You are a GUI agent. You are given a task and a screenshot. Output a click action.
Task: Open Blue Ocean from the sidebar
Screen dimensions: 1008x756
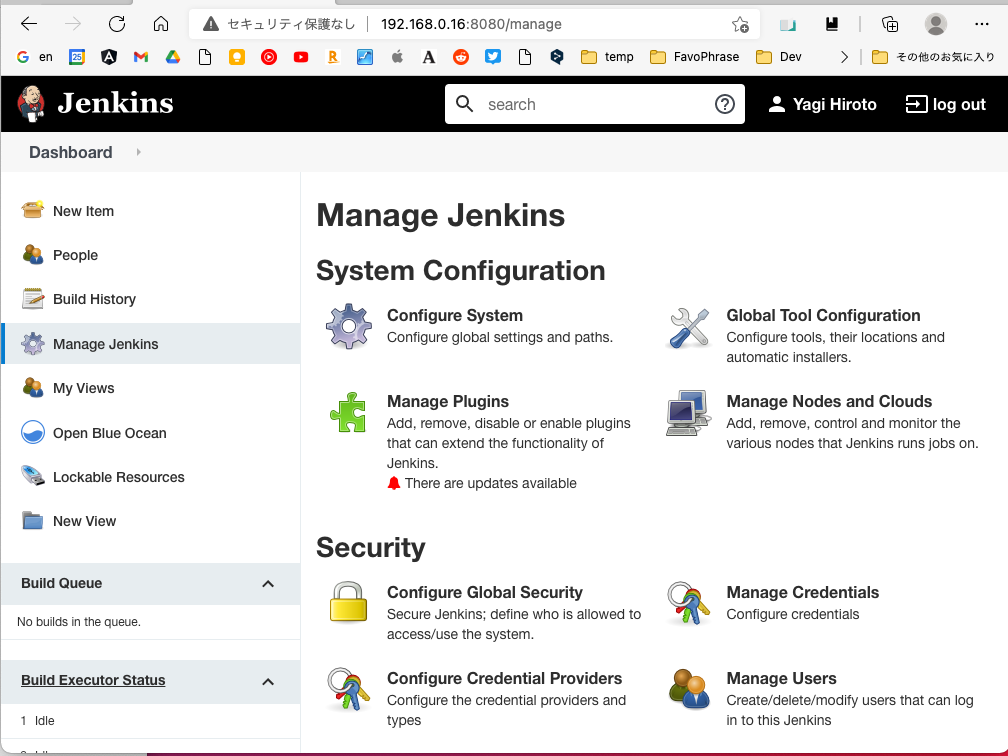coord(109,433)
